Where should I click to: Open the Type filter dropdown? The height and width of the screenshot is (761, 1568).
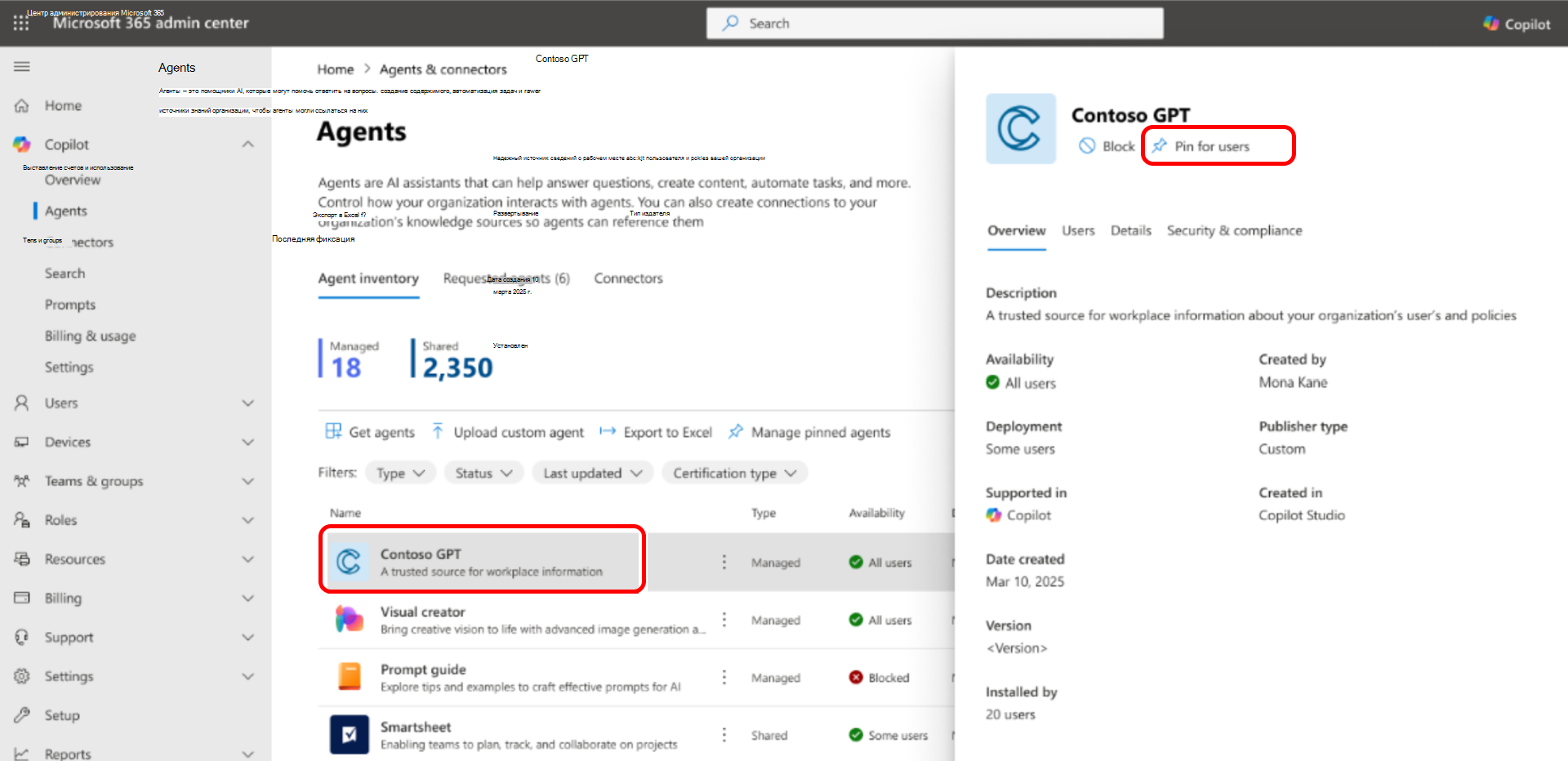[400, 473]
